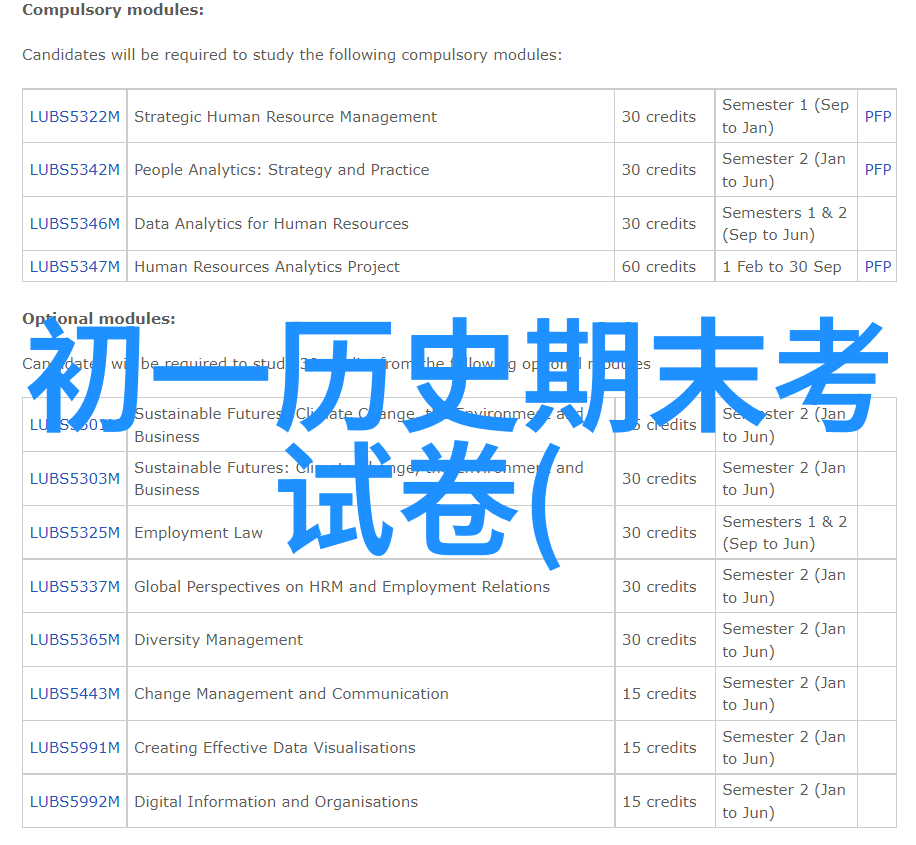Viewport: 916px width, 845px height.
Task: Click the Data Analytics for Human Resources title
Action: pos(271,224)
